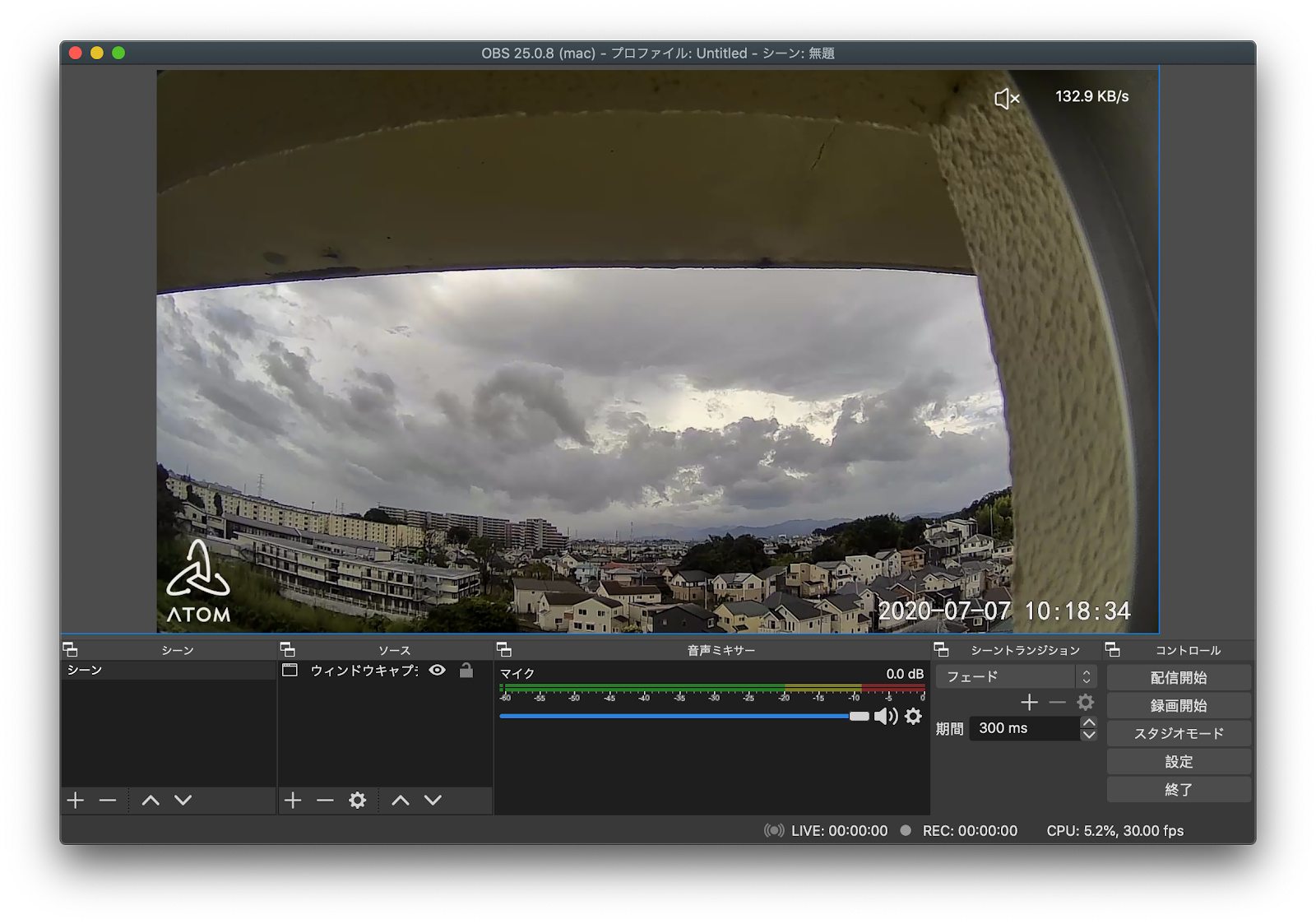Mute the マイク audio speaker icon
This screenshot has width=1316, height=924.
pyautogui.click(x=885, y=716)
